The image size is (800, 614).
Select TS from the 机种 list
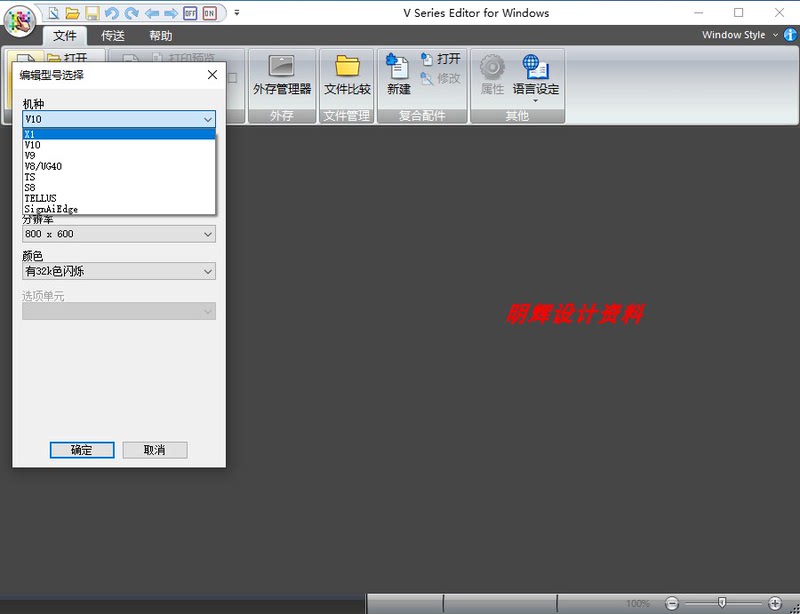pos(119,177)
